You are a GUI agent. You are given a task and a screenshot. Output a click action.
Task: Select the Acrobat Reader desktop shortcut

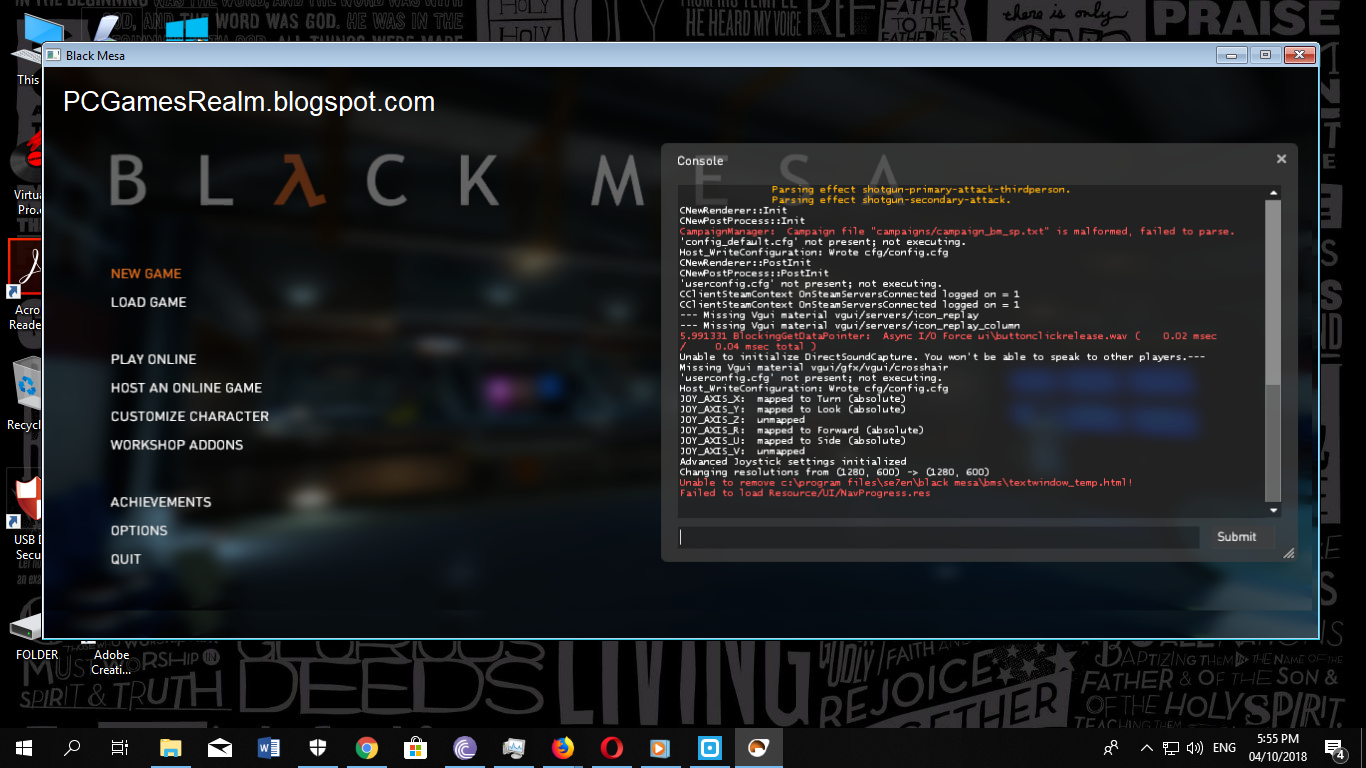pos(24,285)
